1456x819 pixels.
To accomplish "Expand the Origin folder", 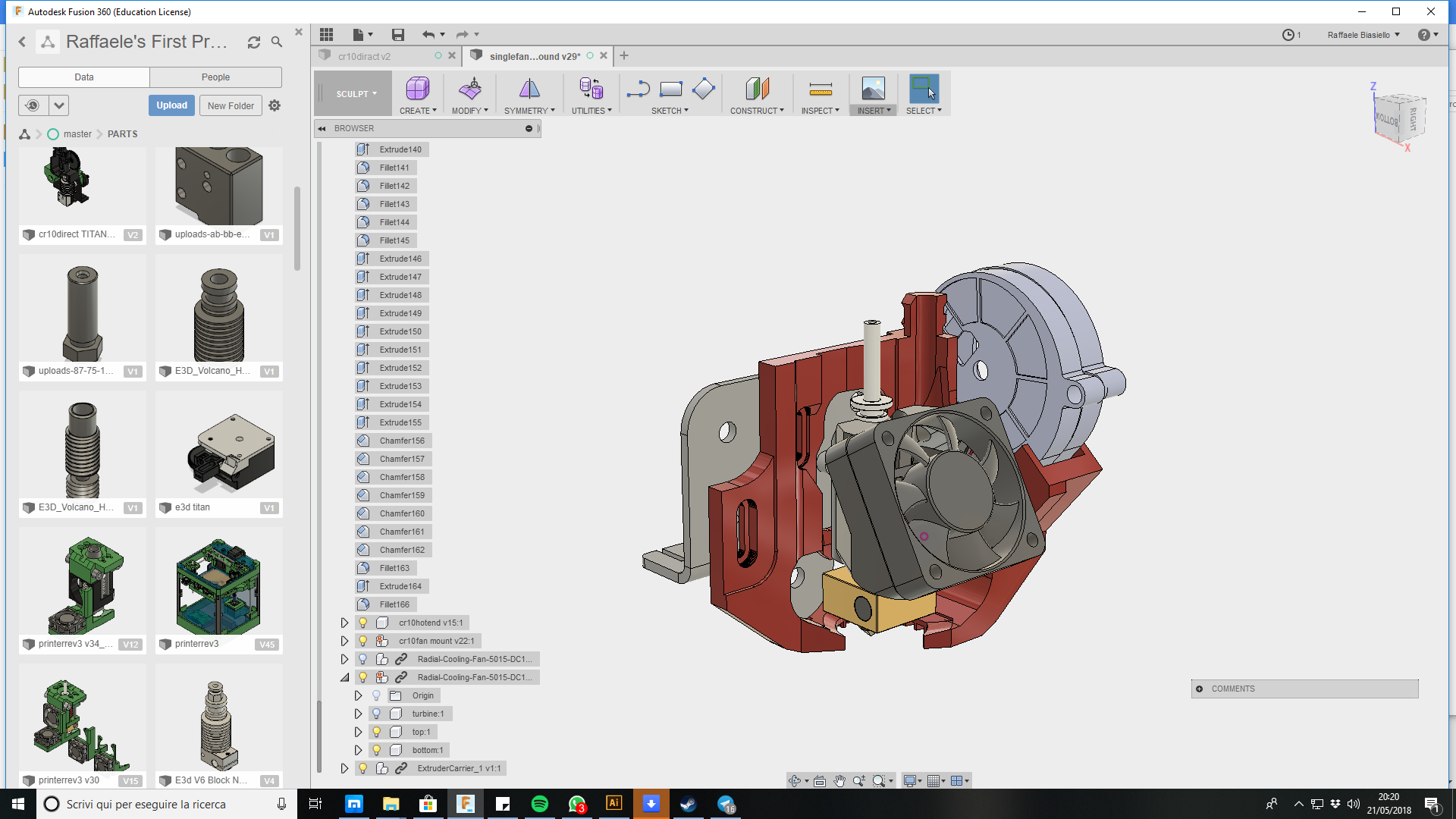I will (358, 695).
